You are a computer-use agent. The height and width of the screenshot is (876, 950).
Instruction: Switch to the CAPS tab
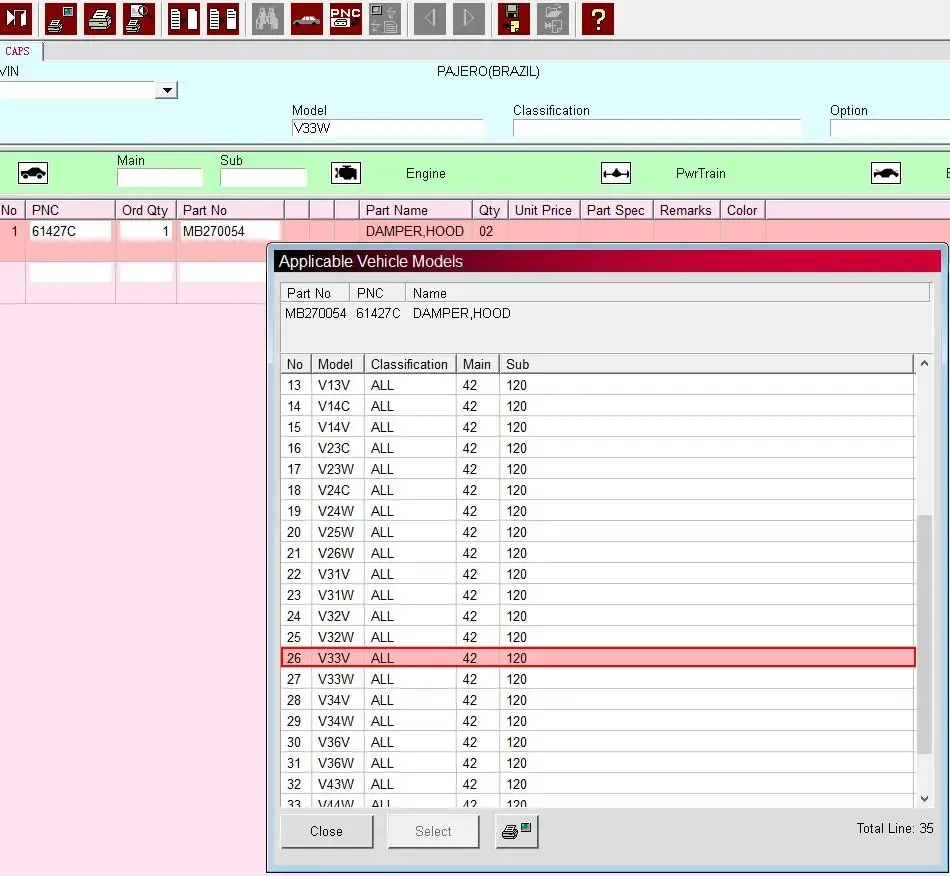[x=18, y=51]
